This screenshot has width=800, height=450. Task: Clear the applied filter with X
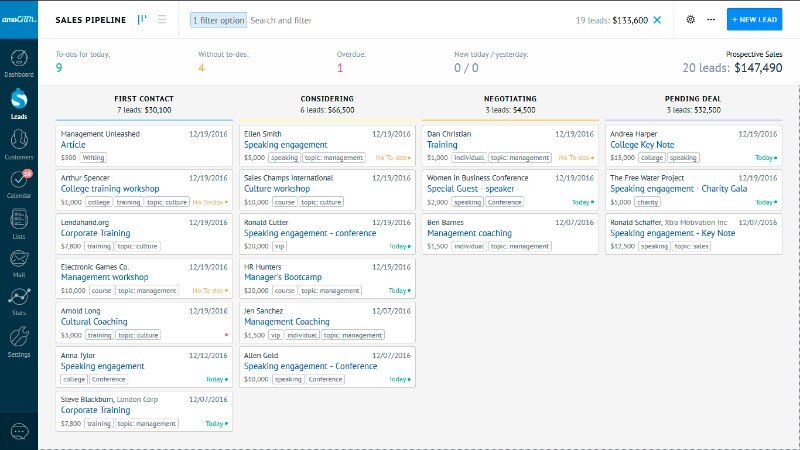click(x=657, y=19)
